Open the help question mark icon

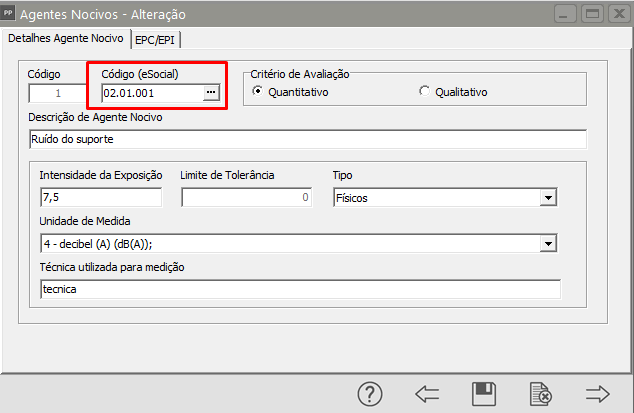[x=371, y=394]
